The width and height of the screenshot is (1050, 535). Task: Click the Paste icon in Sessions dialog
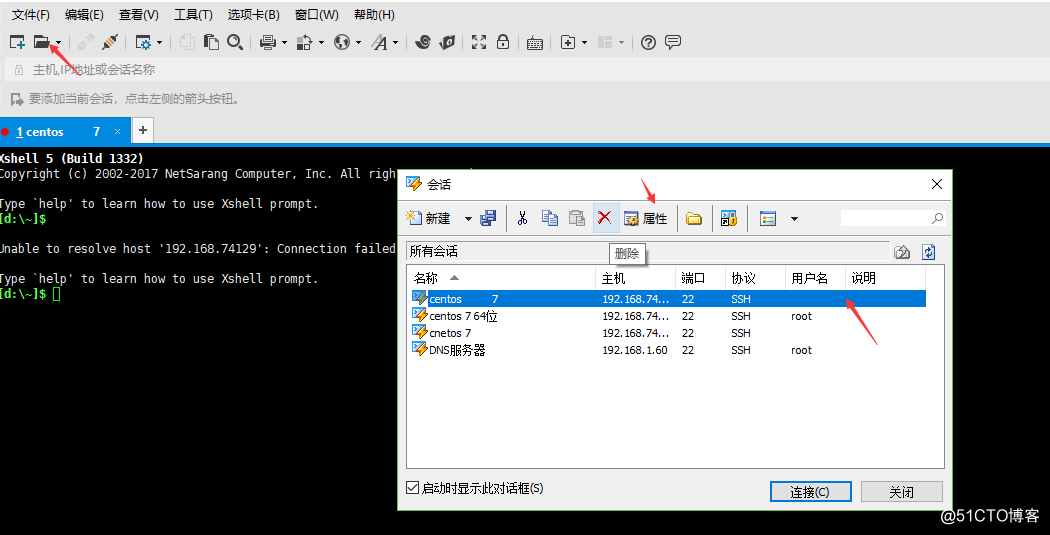click(x=577, y=218)
